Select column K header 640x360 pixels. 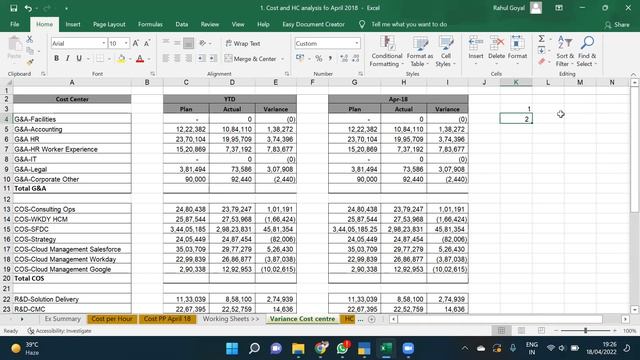tap(516, 82)
